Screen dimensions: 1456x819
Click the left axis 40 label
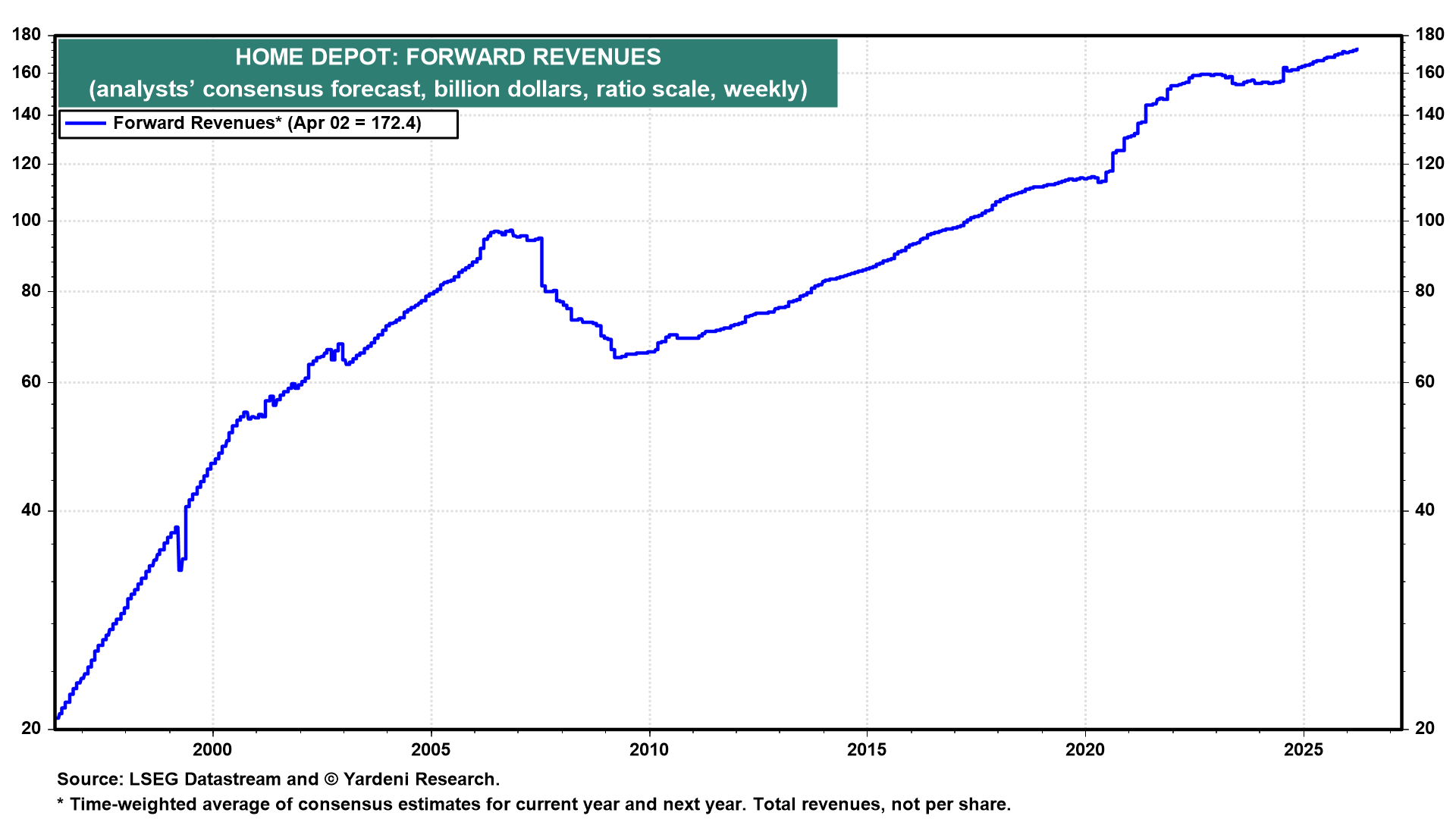tap(31, 510)
